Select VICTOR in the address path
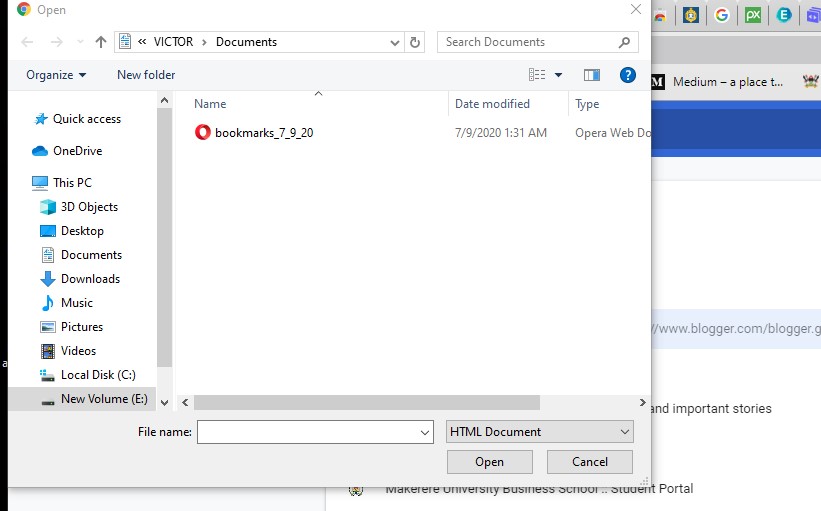 [x=173, y=42]
